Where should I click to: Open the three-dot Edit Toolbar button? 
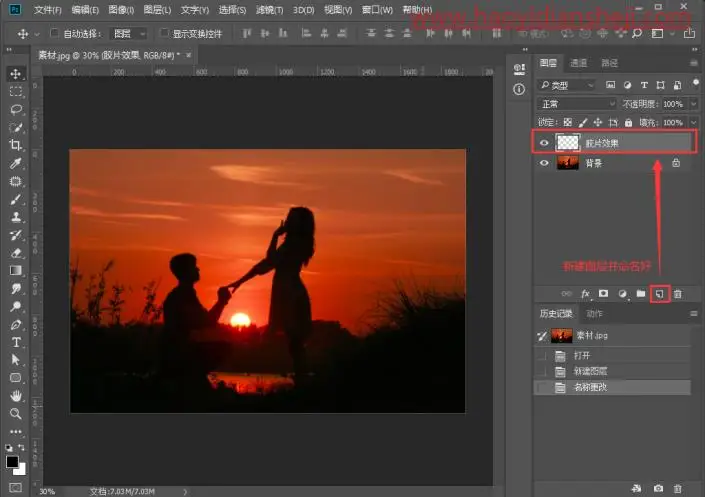[x=16, y=431]
